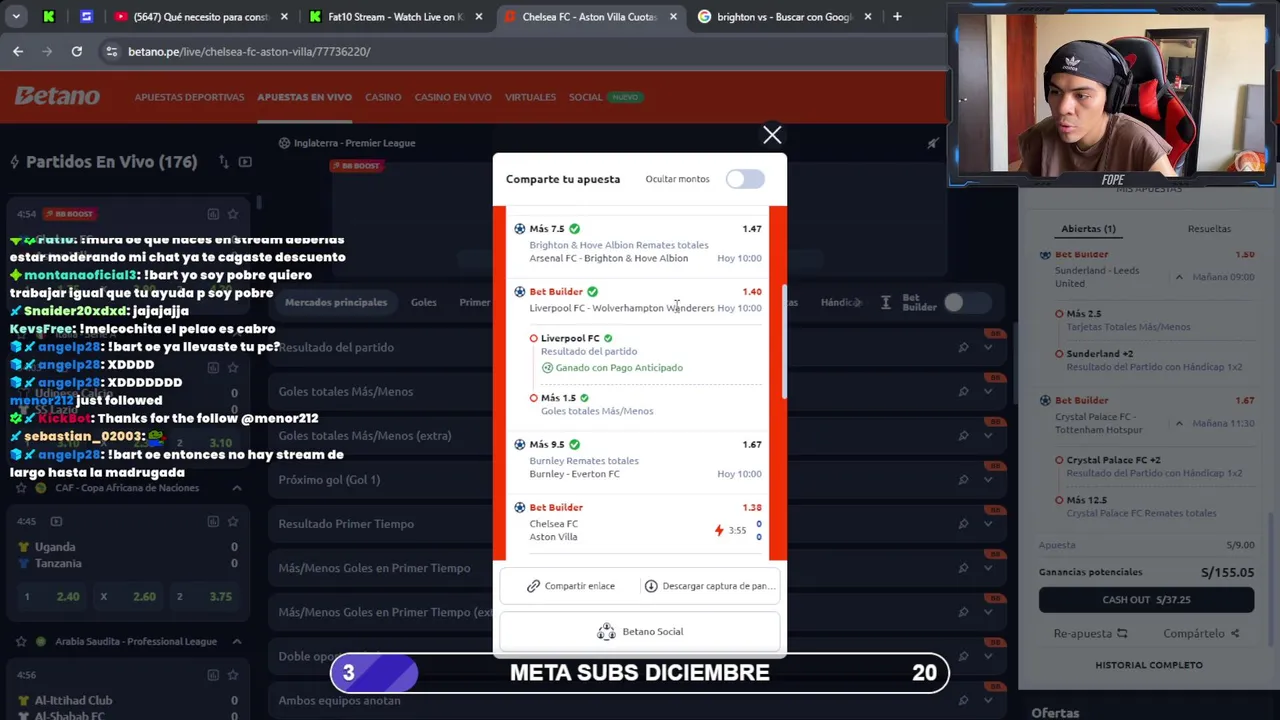Select the Mercados principales tab
Screen dimensions: 1280x720
[335, 302]
